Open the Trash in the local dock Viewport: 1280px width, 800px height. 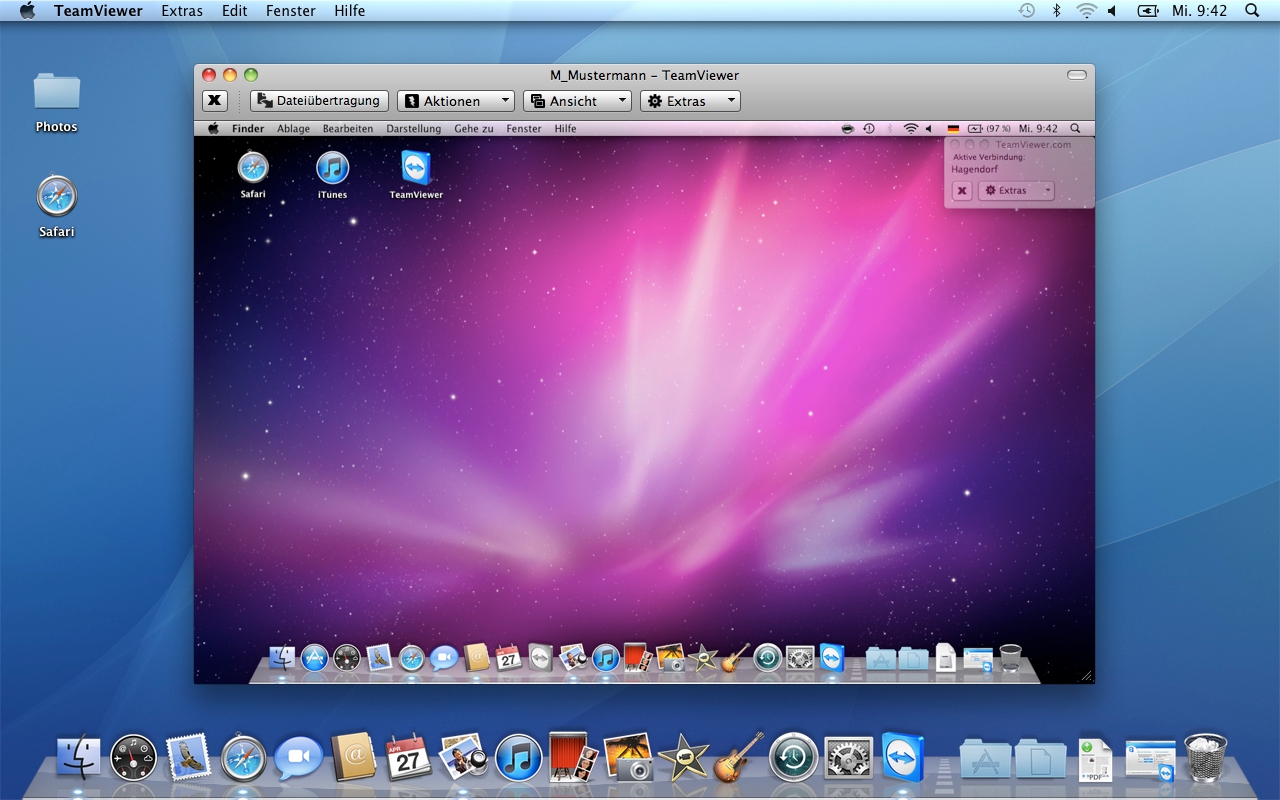pos(1205,757)
